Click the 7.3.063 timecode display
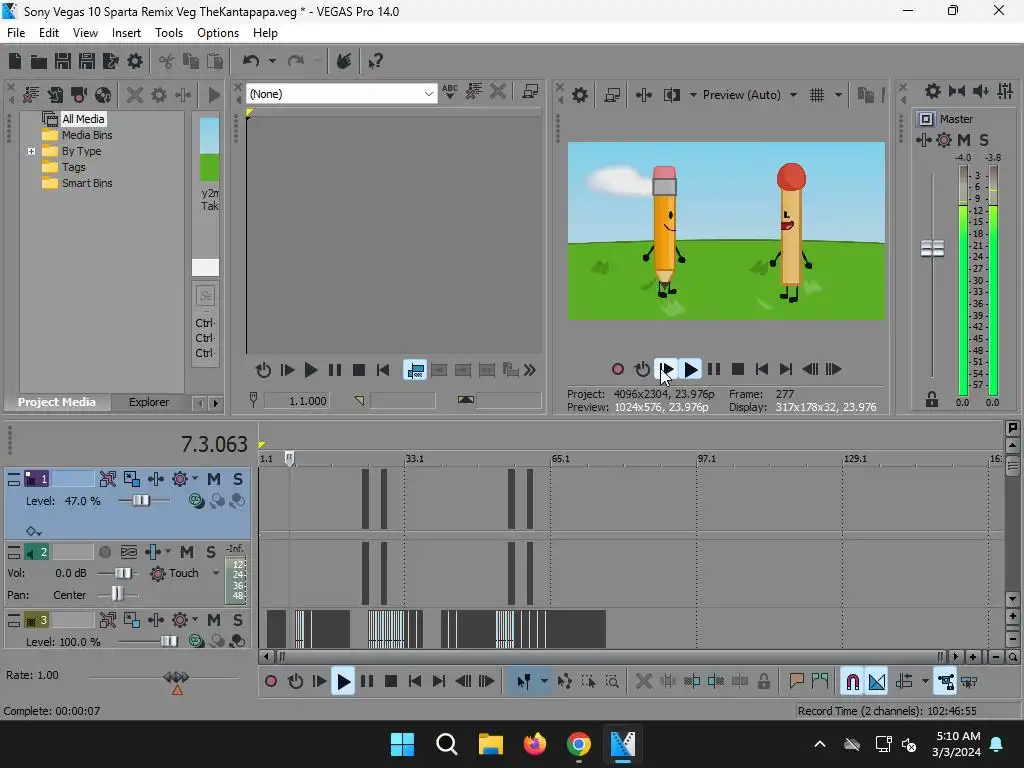 (x=214, y=444)
